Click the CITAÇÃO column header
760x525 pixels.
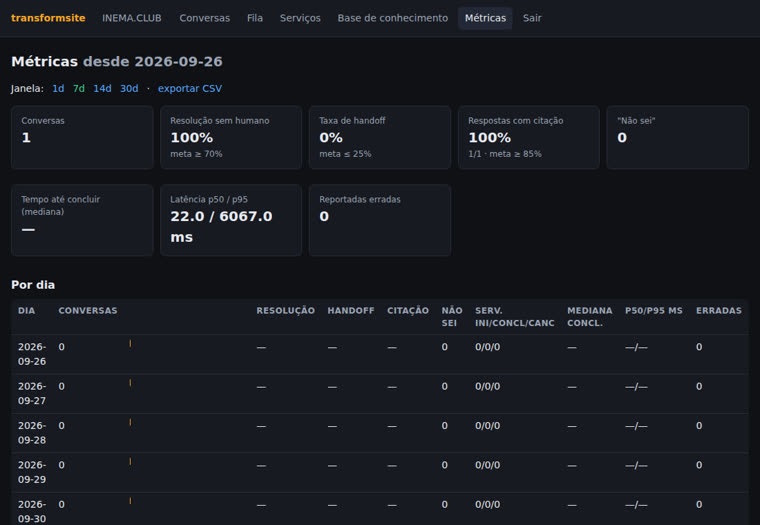tap(408, 310)
